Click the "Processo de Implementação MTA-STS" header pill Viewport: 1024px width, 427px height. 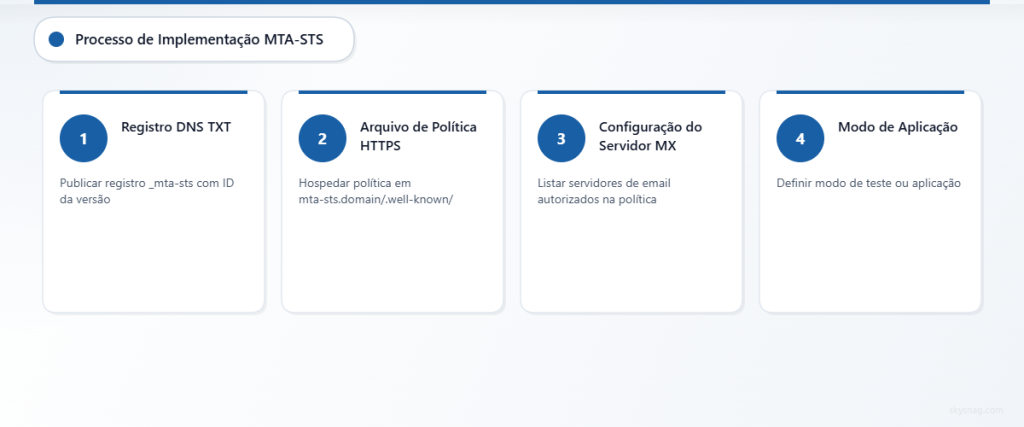[194, 40]
